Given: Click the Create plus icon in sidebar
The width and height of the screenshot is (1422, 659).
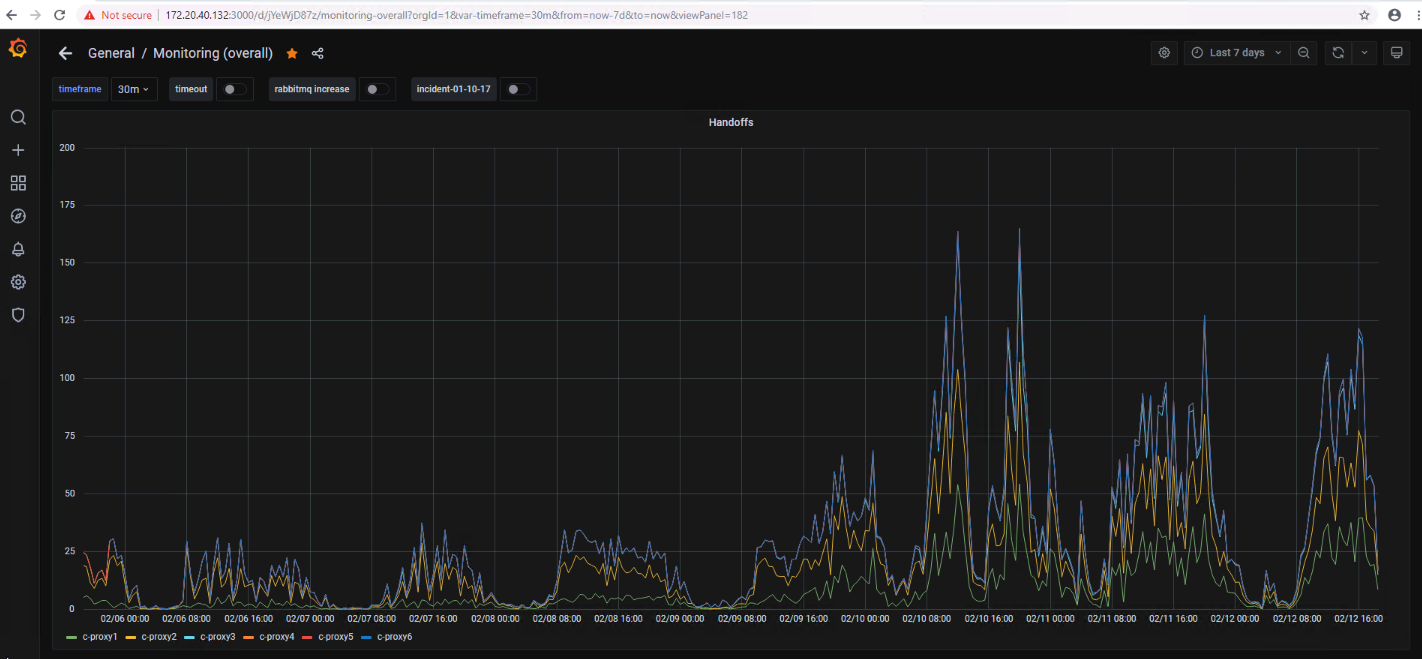Looking at the screenshot, I should pos(18,150).
